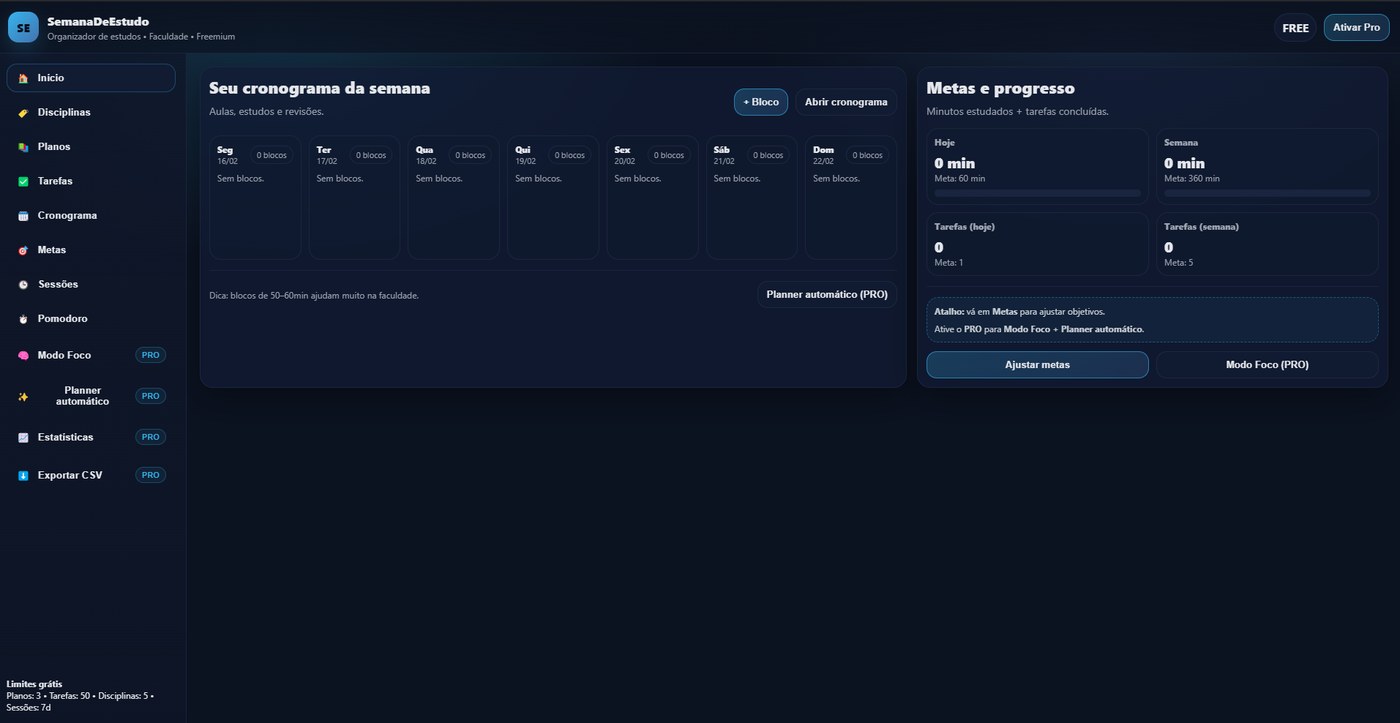Viewport: 1400px width, 723px height.
Task: Click the green checkmark icon for Tarefas
Action: [x=23, y=182]
